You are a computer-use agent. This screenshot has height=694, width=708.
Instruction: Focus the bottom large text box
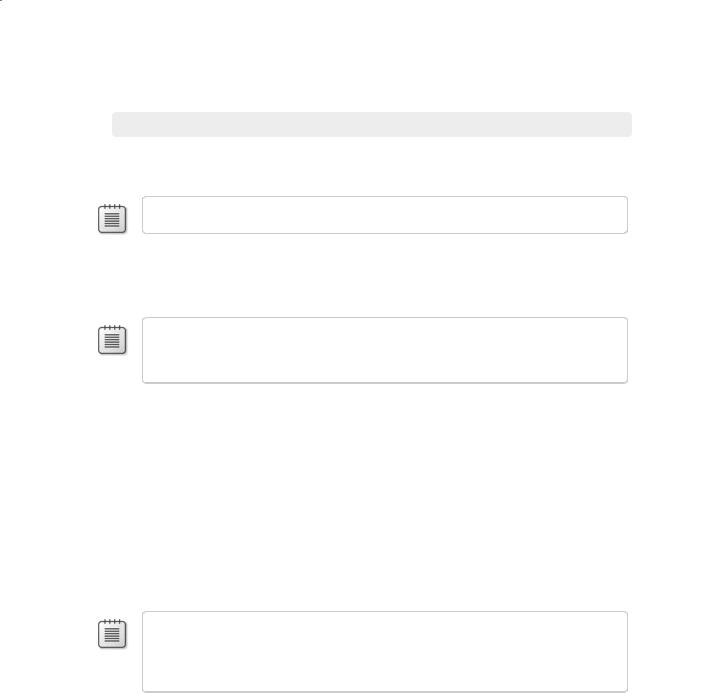tap(385, 652)
